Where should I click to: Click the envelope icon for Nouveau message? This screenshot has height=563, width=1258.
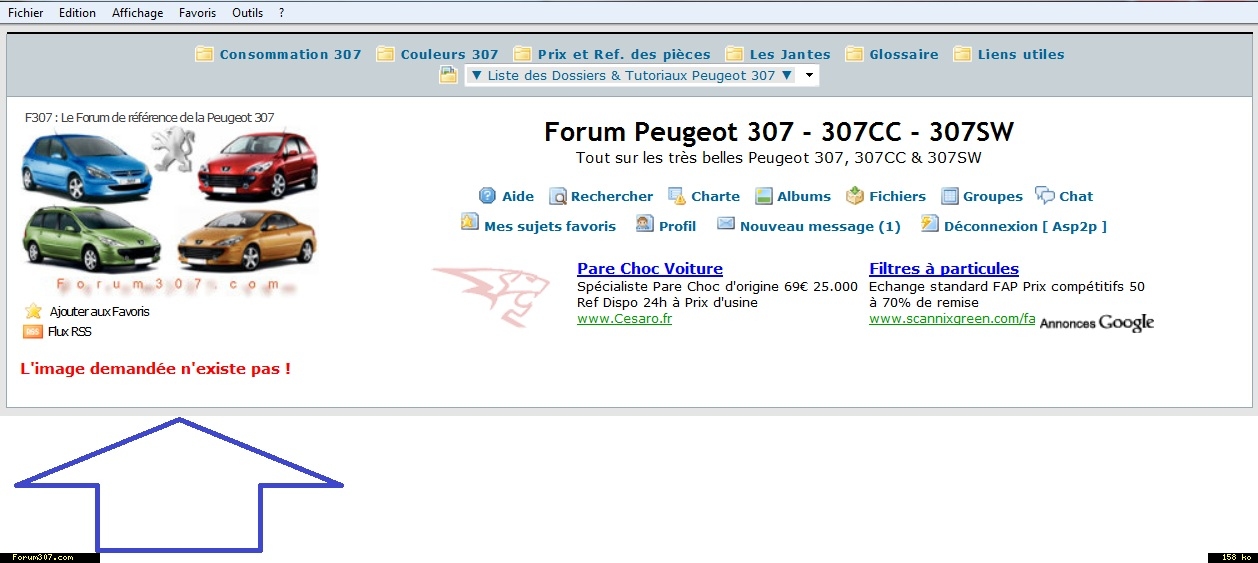(726, 224)
